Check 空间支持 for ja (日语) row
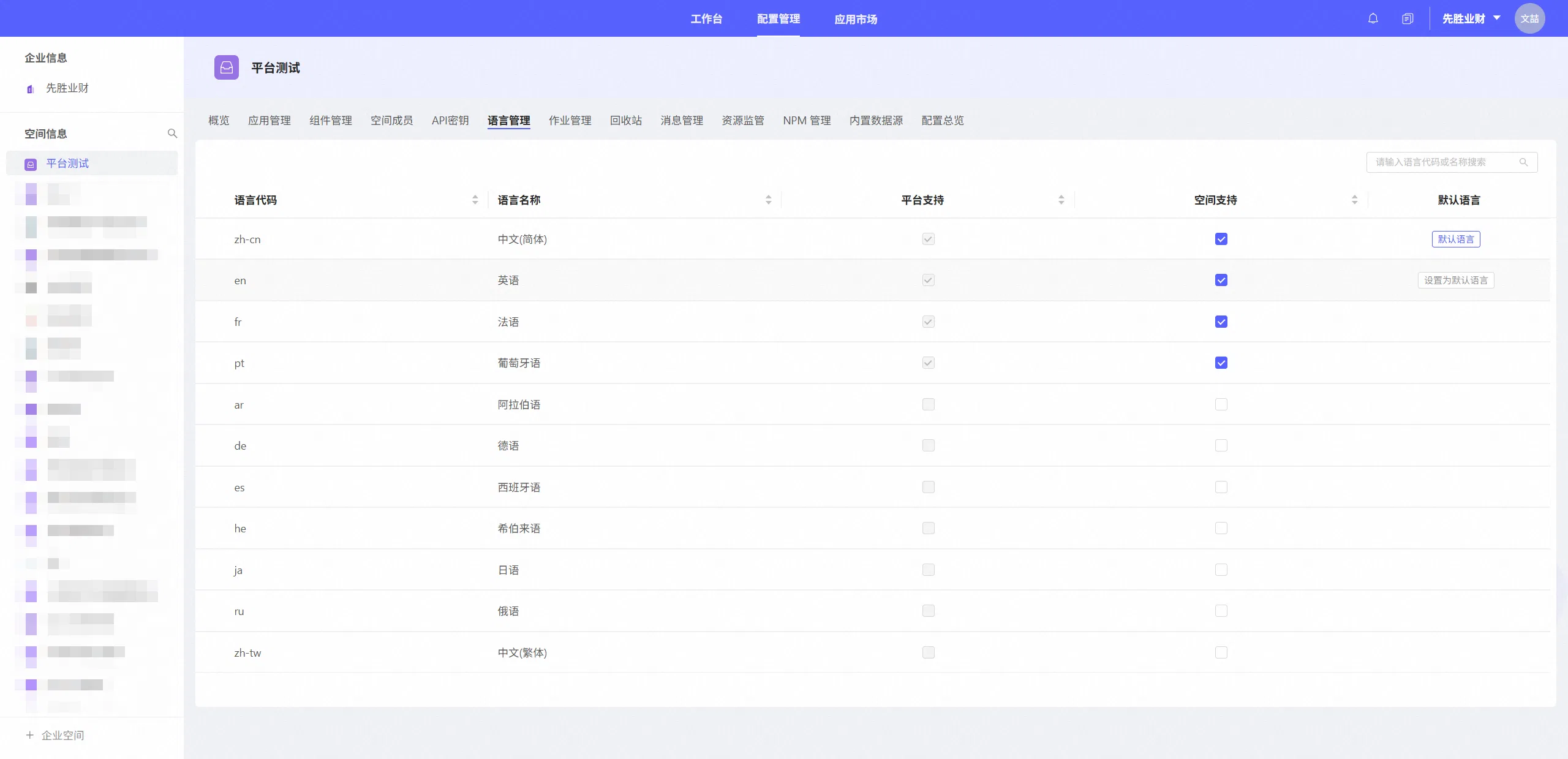1568x759 pixels. (1221, 570)
